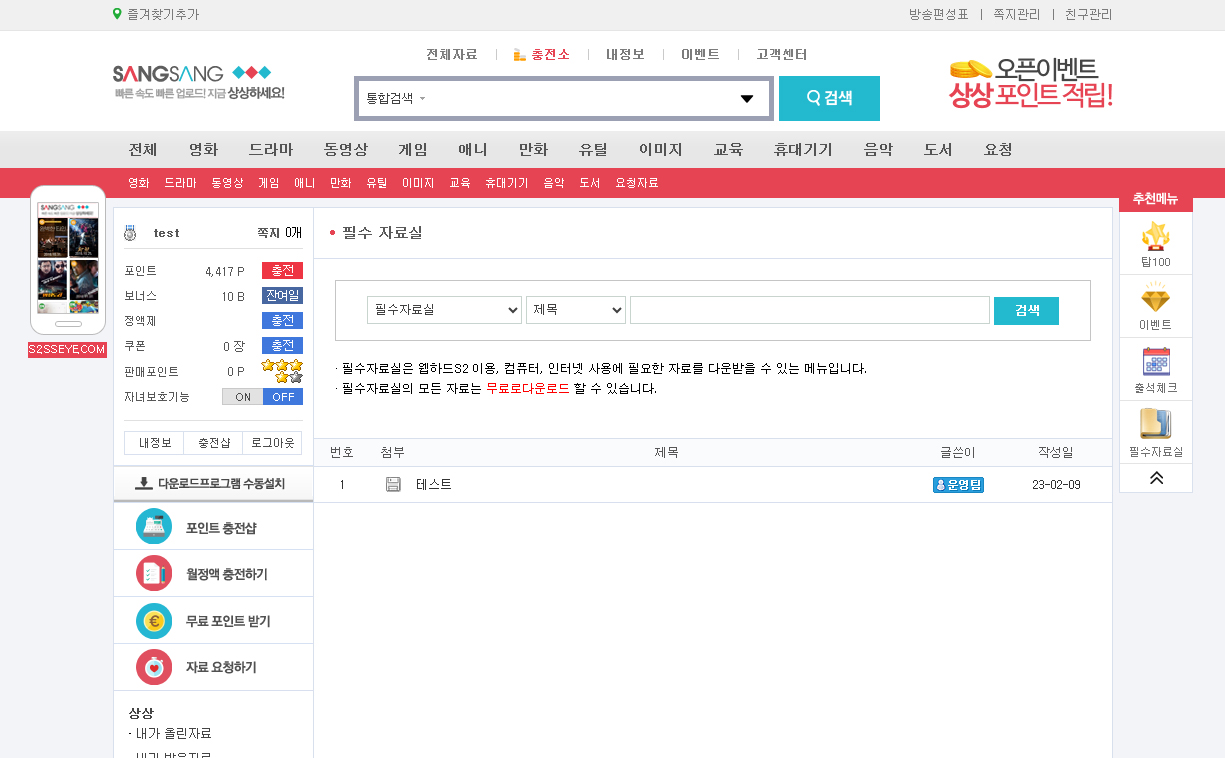Image resolution: width=1225 pixels, height=758 pixels.
Task: Open the 충전소 top menu item
Action: click(542, 55)
